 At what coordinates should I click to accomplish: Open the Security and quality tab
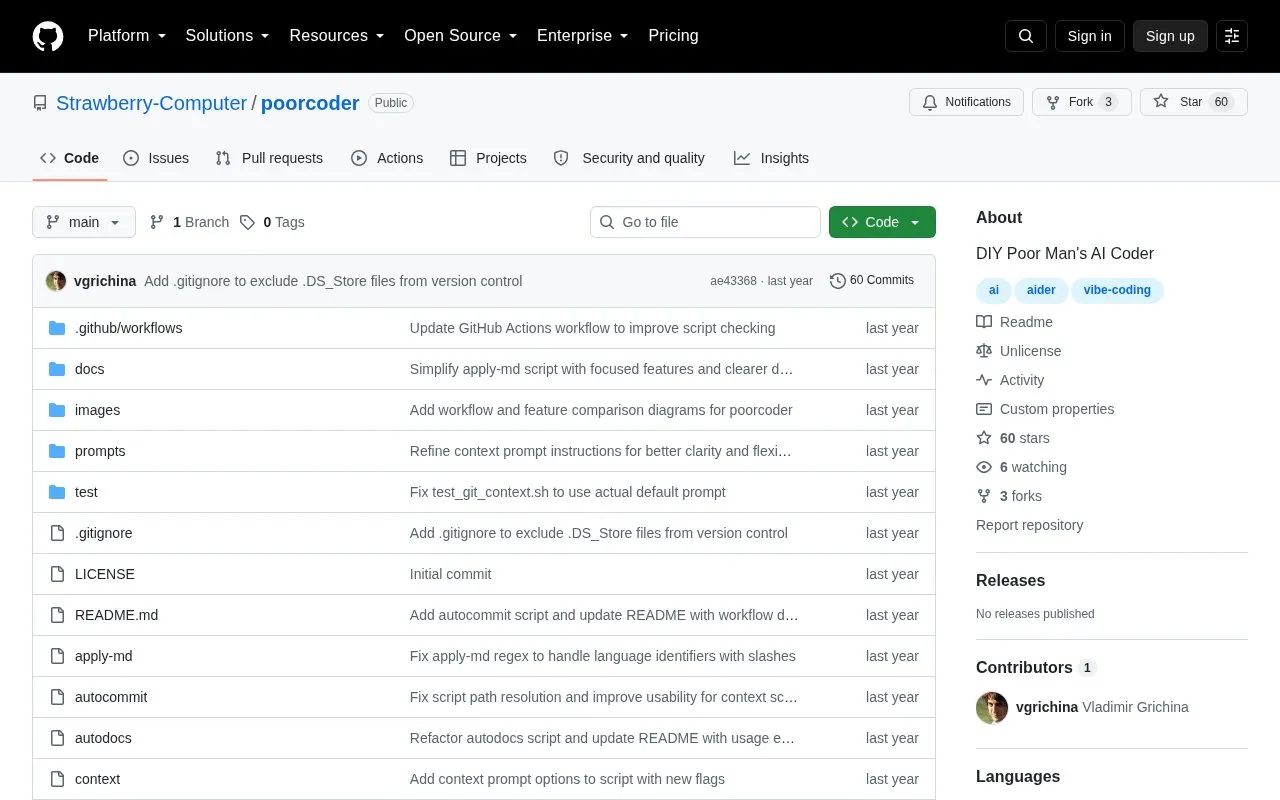click(629, 158)
